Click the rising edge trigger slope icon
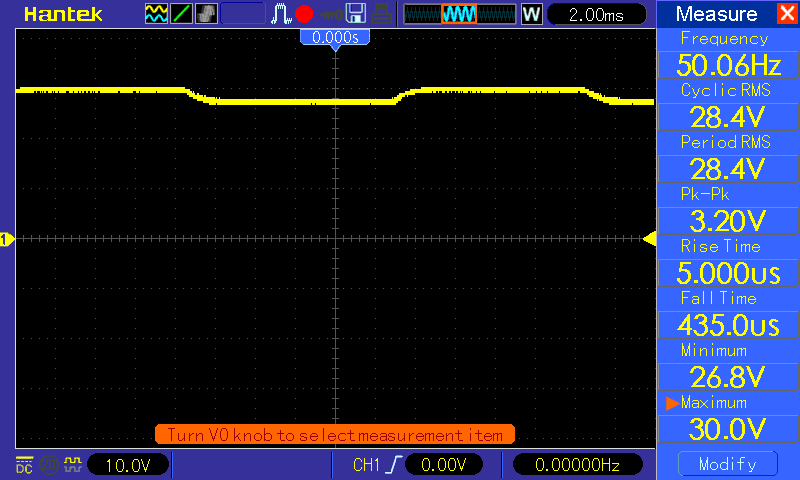Screen dimensions: 800x480 coord(394,465)
